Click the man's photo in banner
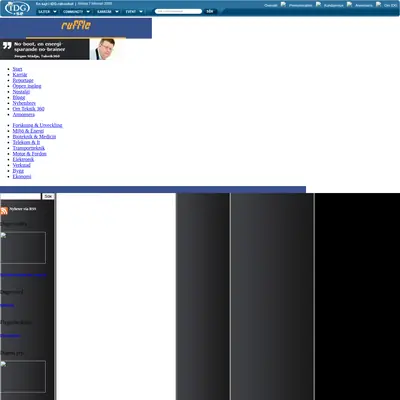 pyautogui.click(x=104, y=49)
